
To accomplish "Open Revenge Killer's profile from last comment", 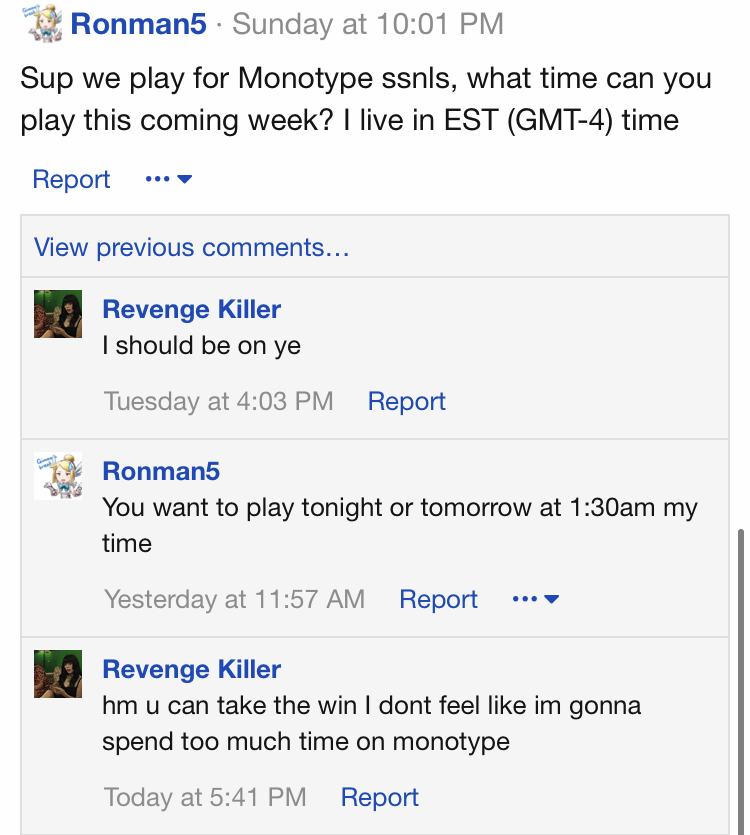I will (x=191, y=669).
